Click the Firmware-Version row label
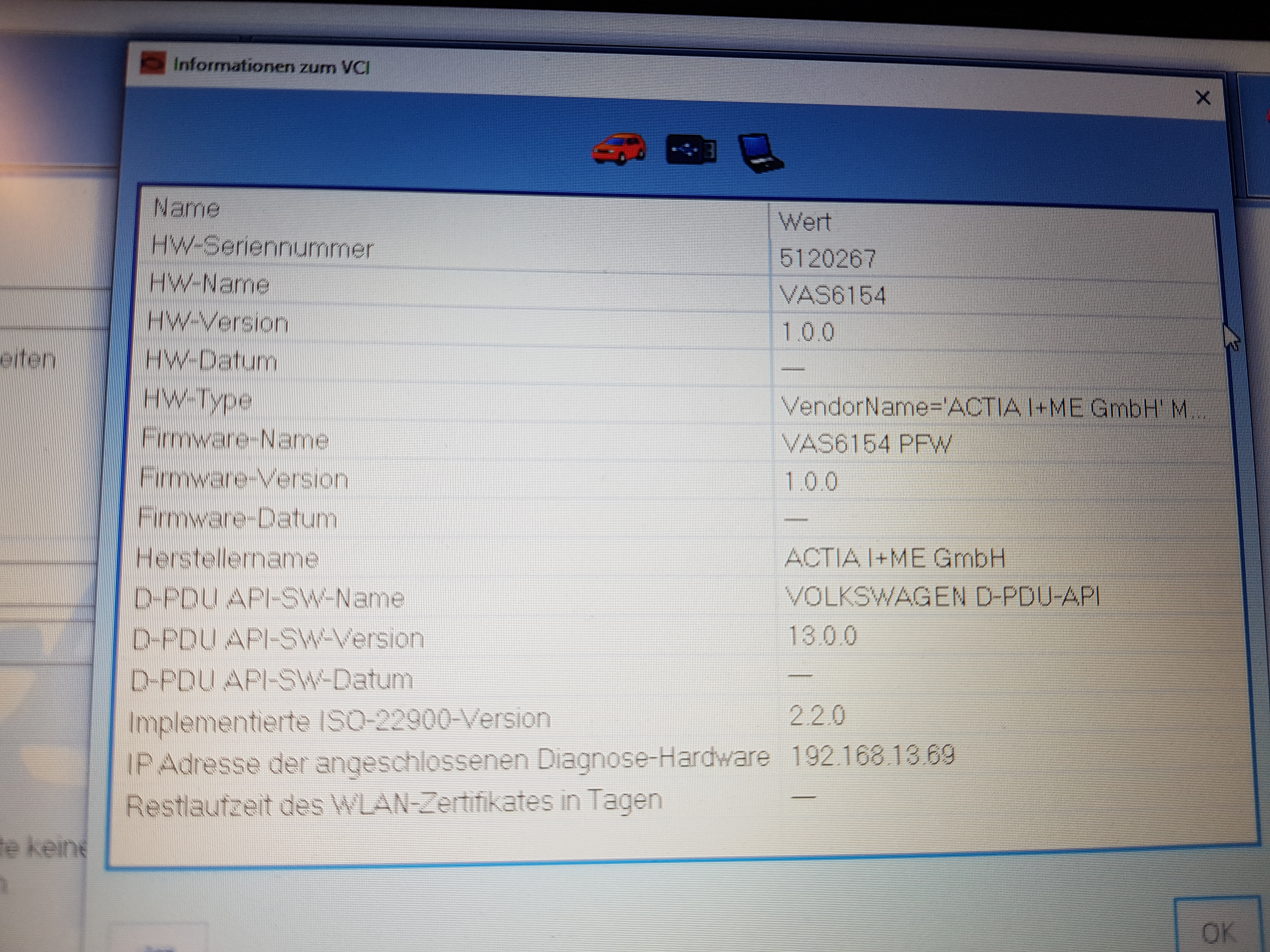The height and width of the screenshot is (952, 1270). tap(244, 479)
